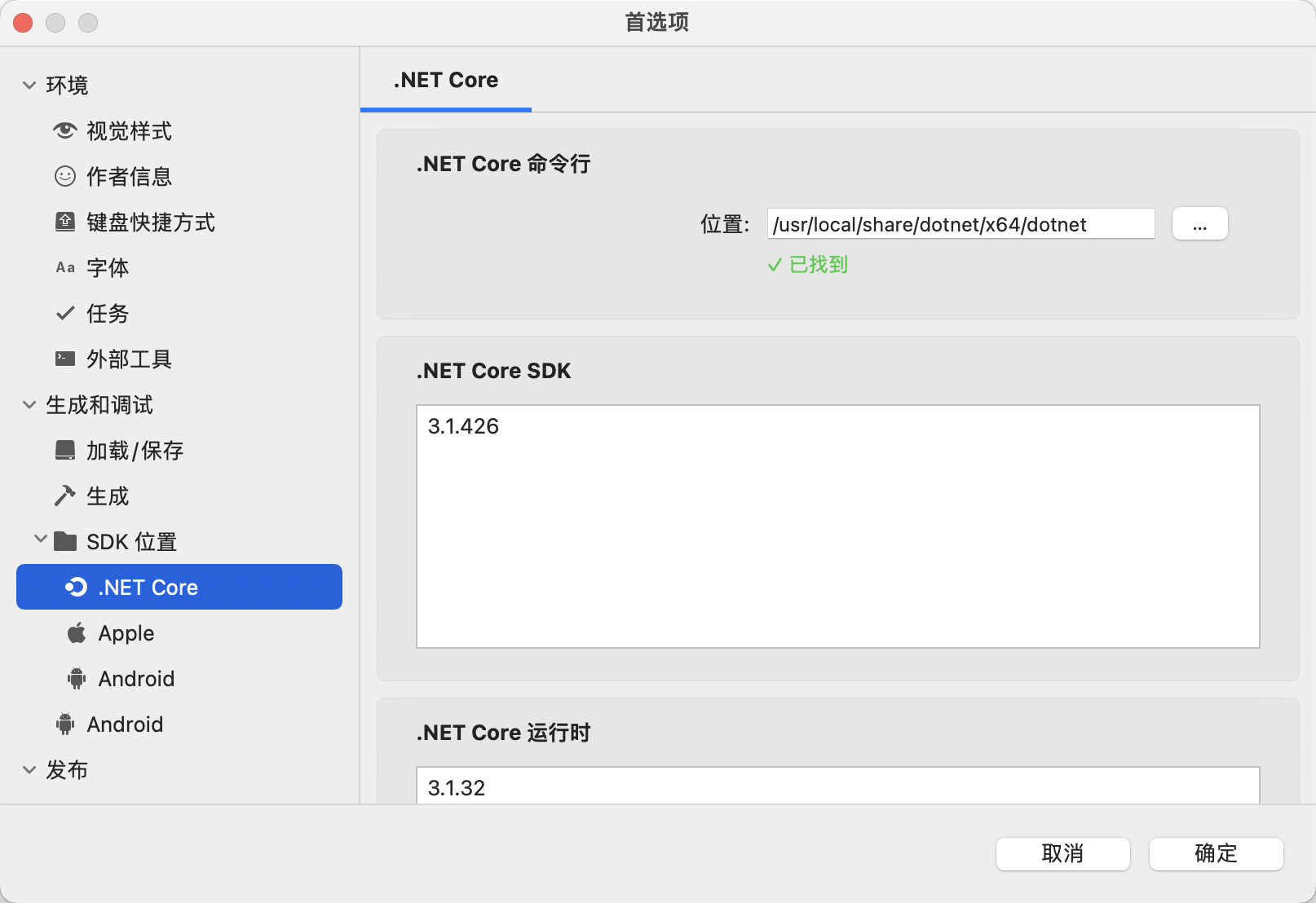Click the terminal icon beside 外部工具
Screen dimensions: 1316x903
[x=65, y=359]
